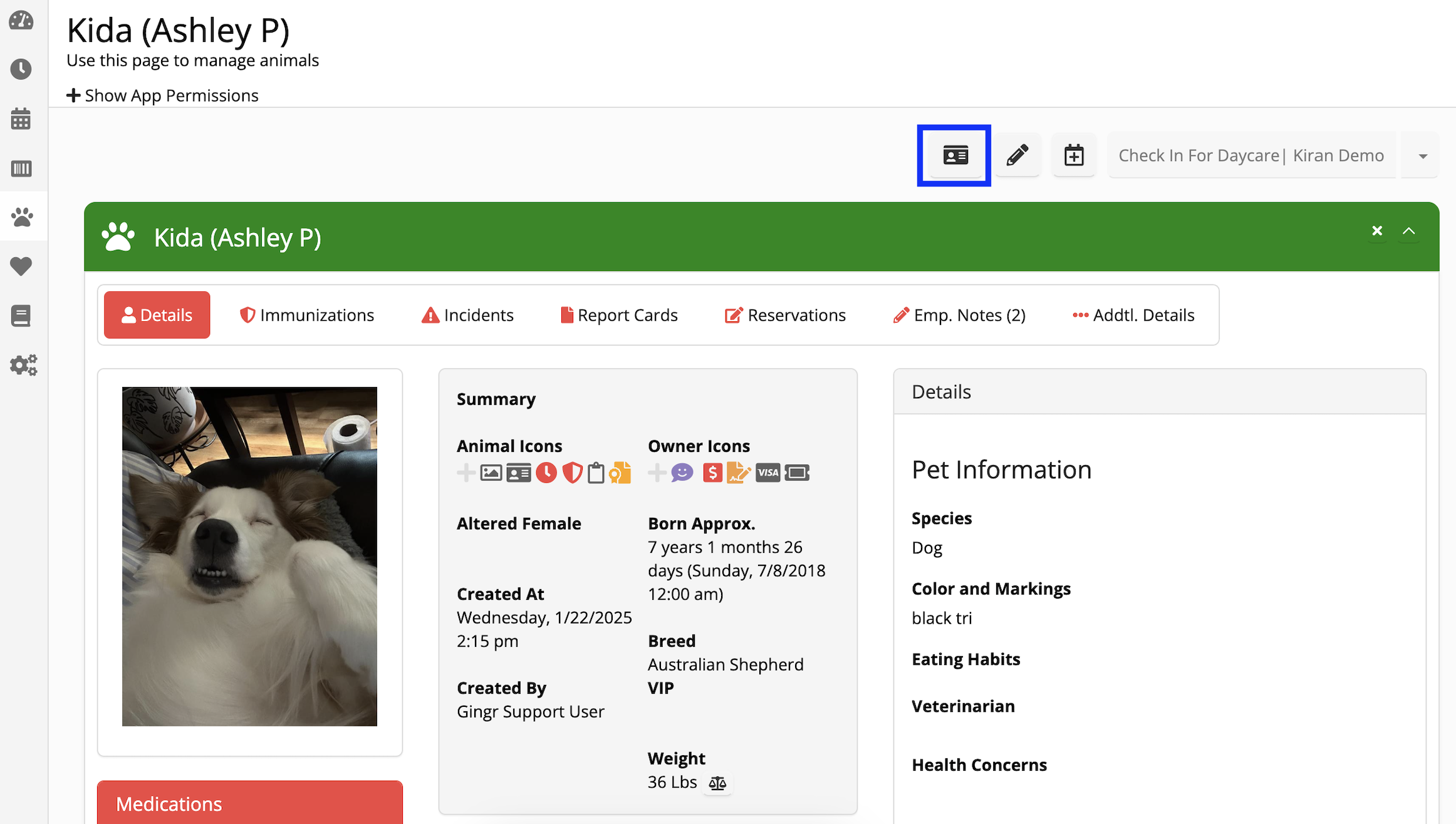Open the dashboard gauge sidebar icon

click(x=21, y=21)
